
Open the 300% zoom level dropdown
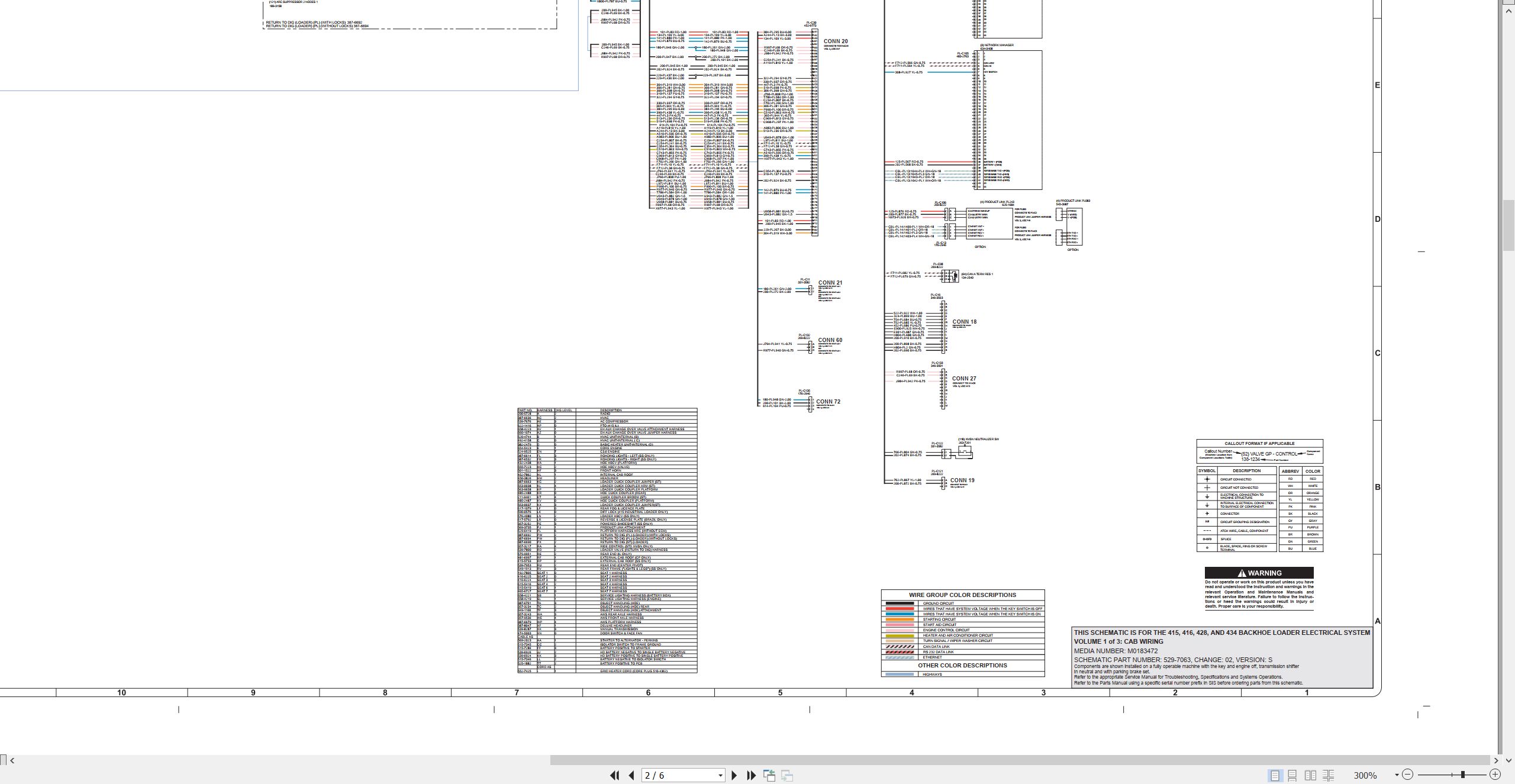click(x=1397, y=775)
